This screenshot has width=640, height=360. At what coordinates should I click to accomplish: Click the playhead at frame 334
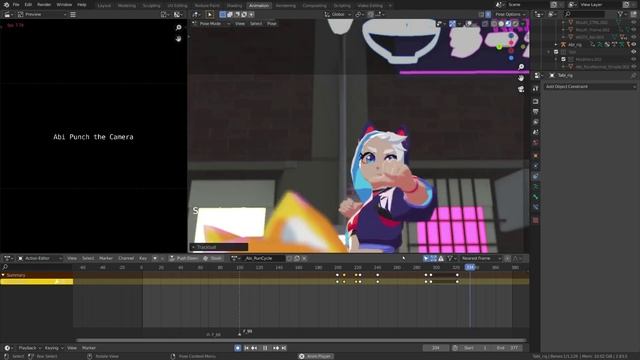click(x=470, y=267)
